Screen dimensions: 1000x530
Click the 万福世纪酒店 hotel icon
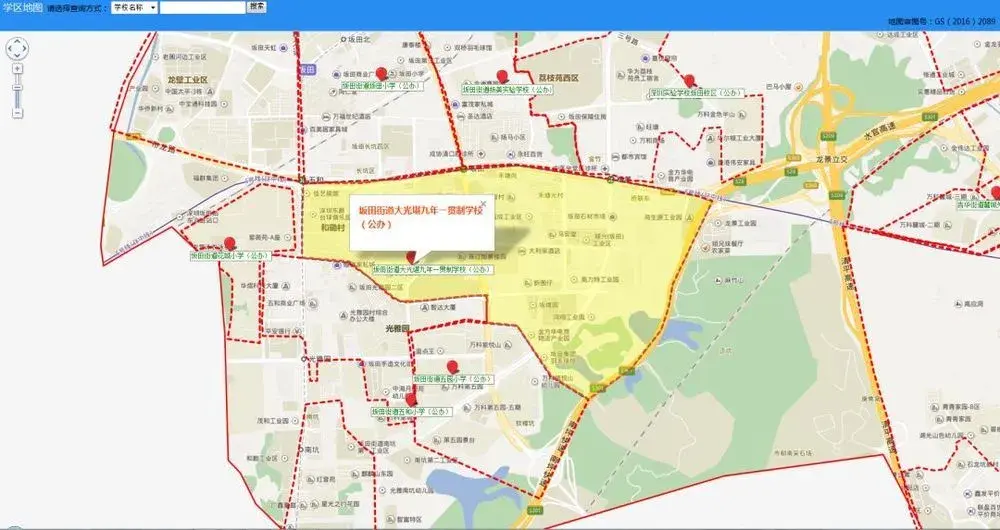(x=327, y=117)
